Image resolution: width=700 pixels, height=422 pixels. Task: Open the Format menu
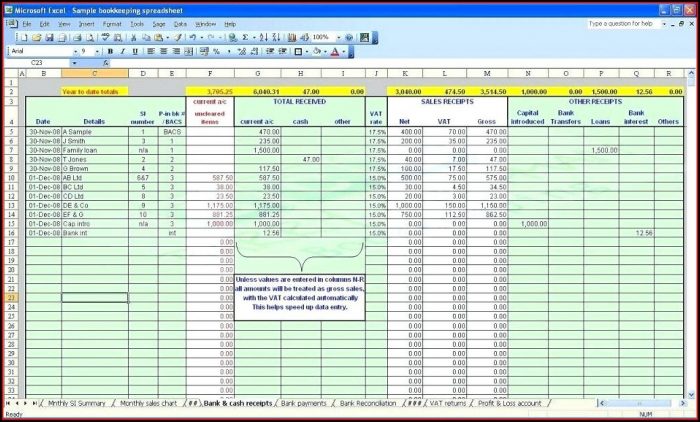click(x=112, y=24)
